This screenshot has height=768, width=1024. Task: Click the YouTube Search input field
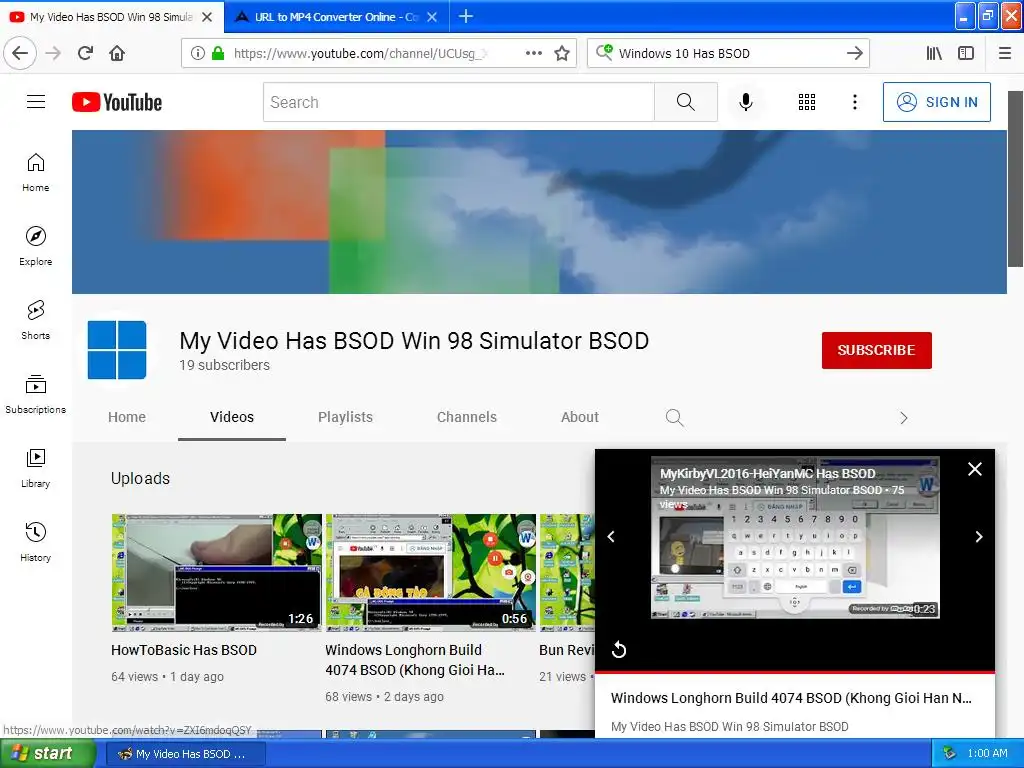coord(458,102)
